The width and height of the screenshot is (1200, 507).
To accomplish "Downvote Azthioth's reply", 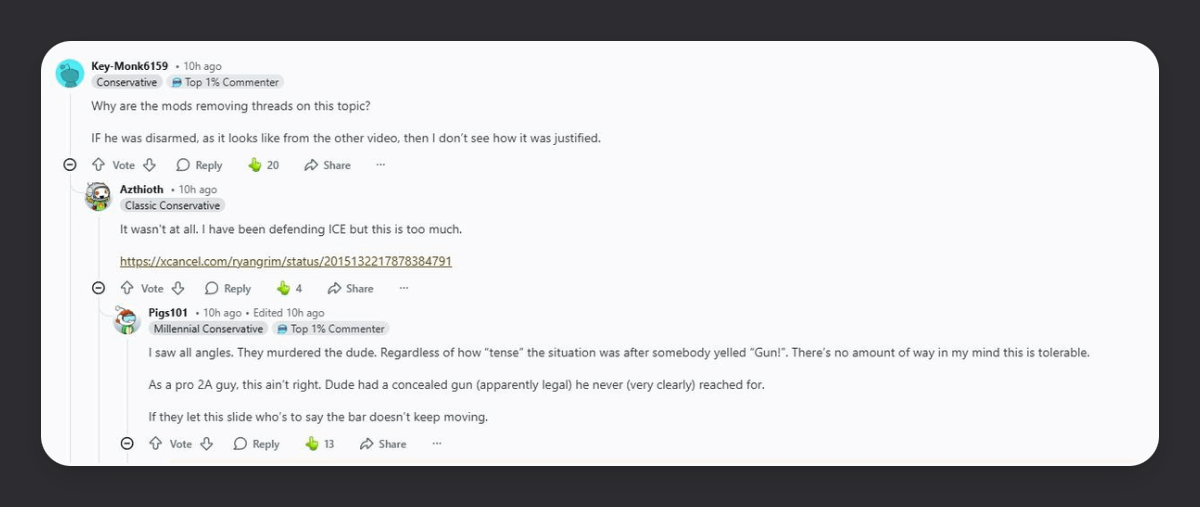I will click(178, 288).
